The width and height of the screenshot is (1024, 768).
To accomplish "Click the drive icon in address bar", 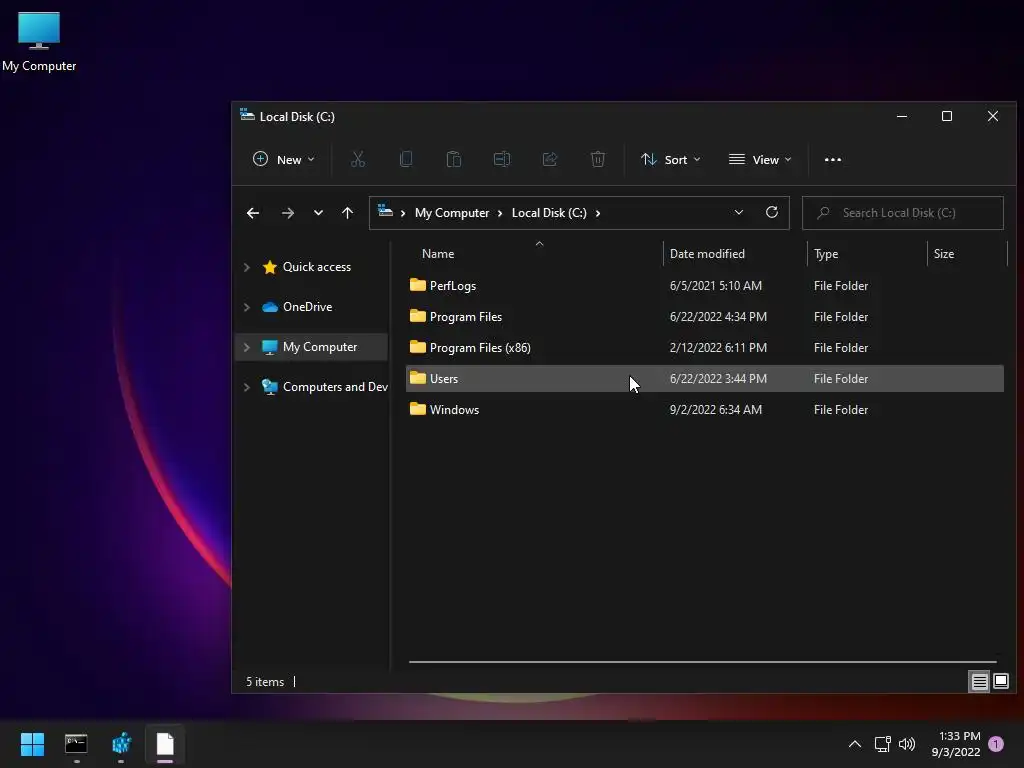I will coord(385,211).
